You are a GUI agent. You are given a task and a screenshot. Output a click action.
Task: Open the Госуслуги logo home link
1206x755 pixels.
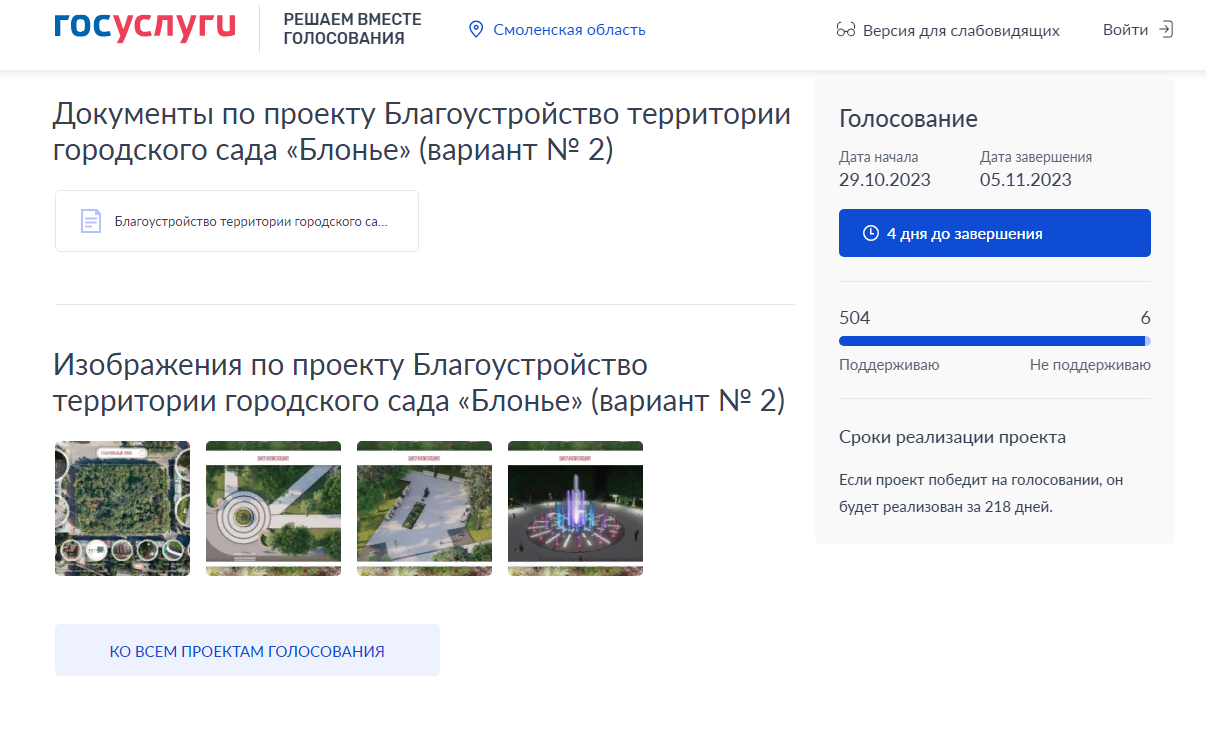point(145,28)
